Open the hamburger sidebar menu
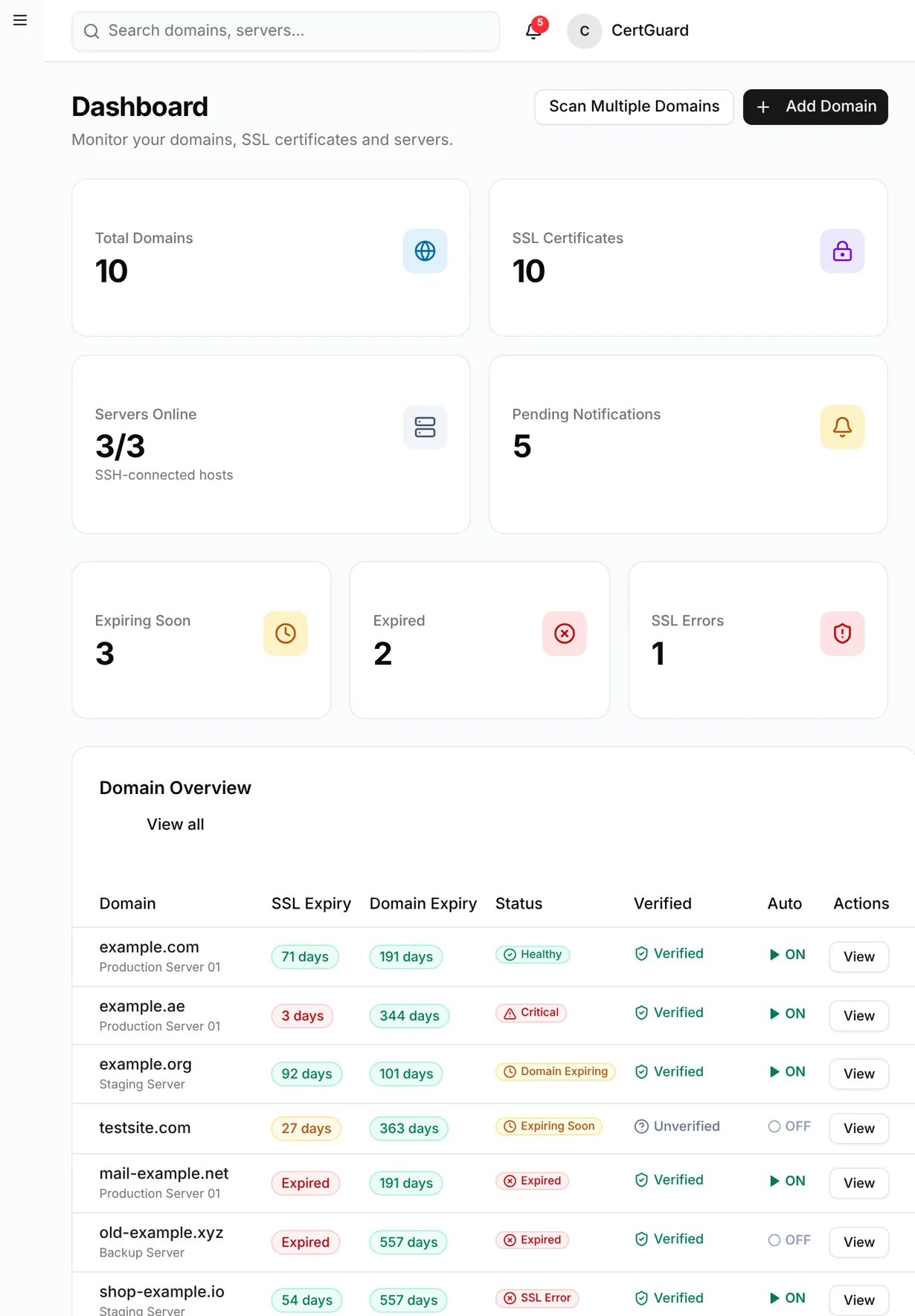Screen dimensions: 915x1316 [x=20, y=20]
